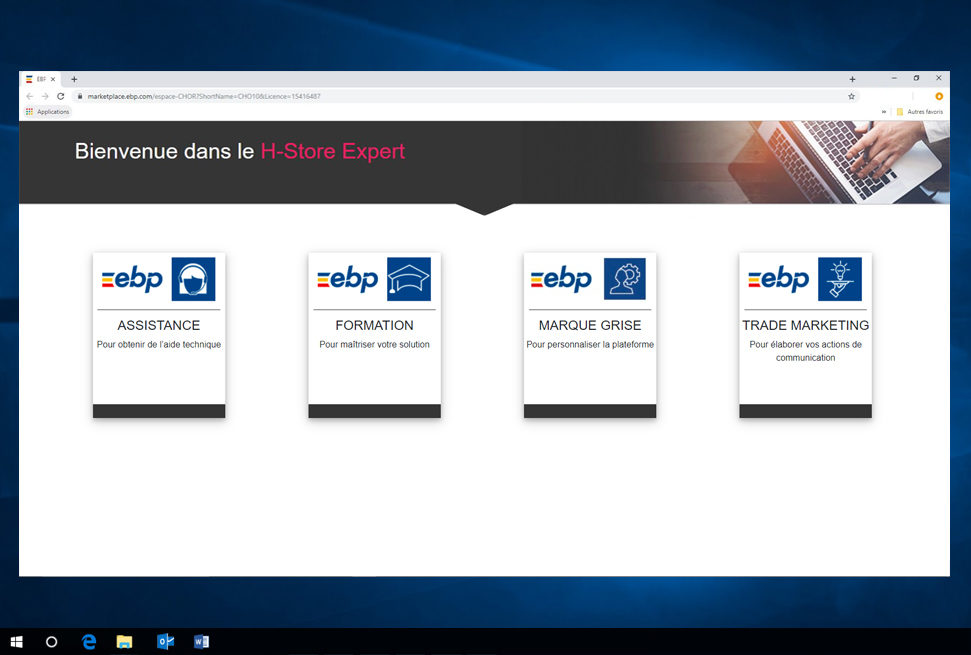This screenshot has height=655, width=971.
Task: Click the plus button near the window controls
Action: [852, 79]
